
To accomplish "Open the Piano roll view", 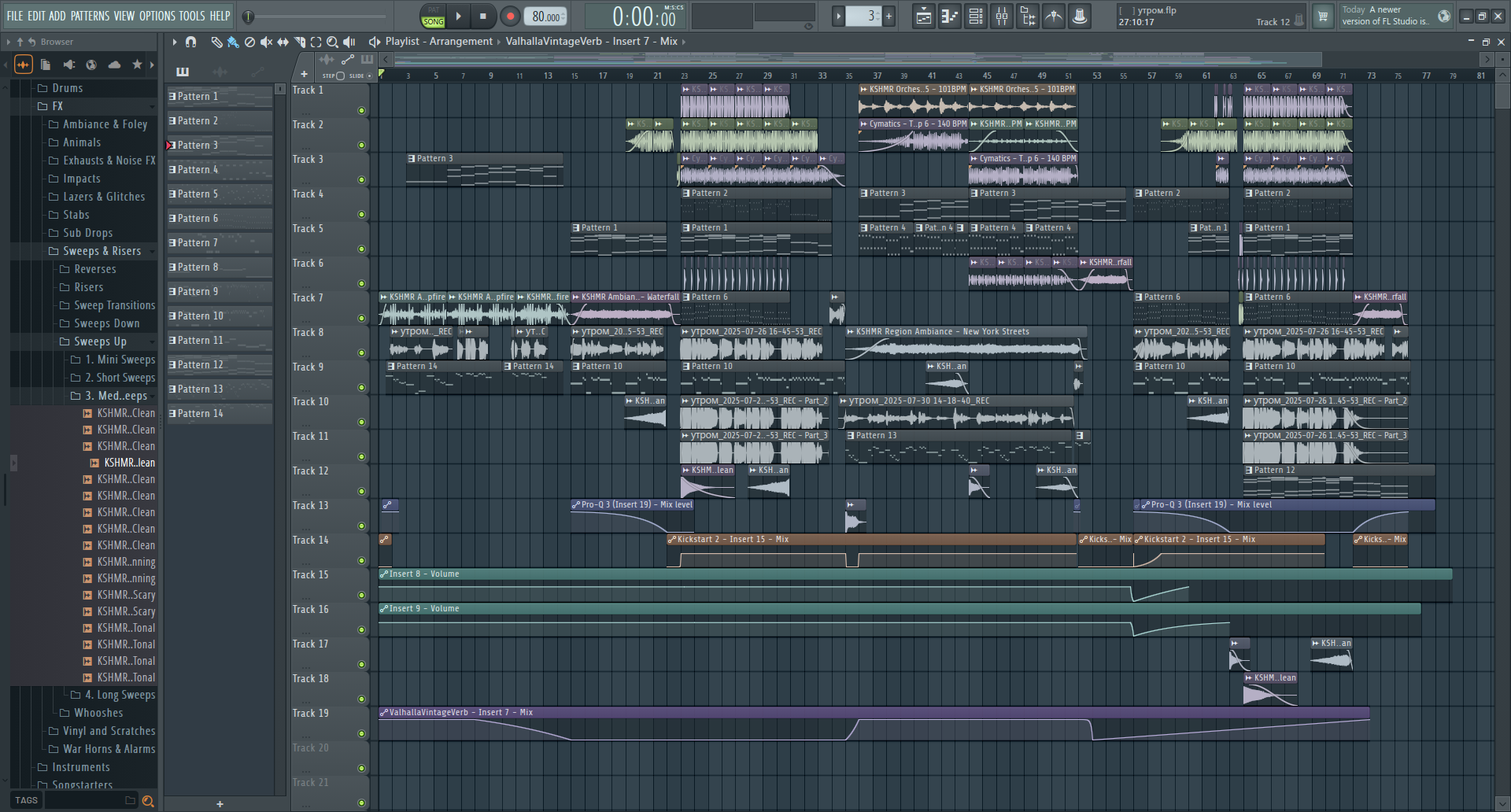I will click(949, 16).
